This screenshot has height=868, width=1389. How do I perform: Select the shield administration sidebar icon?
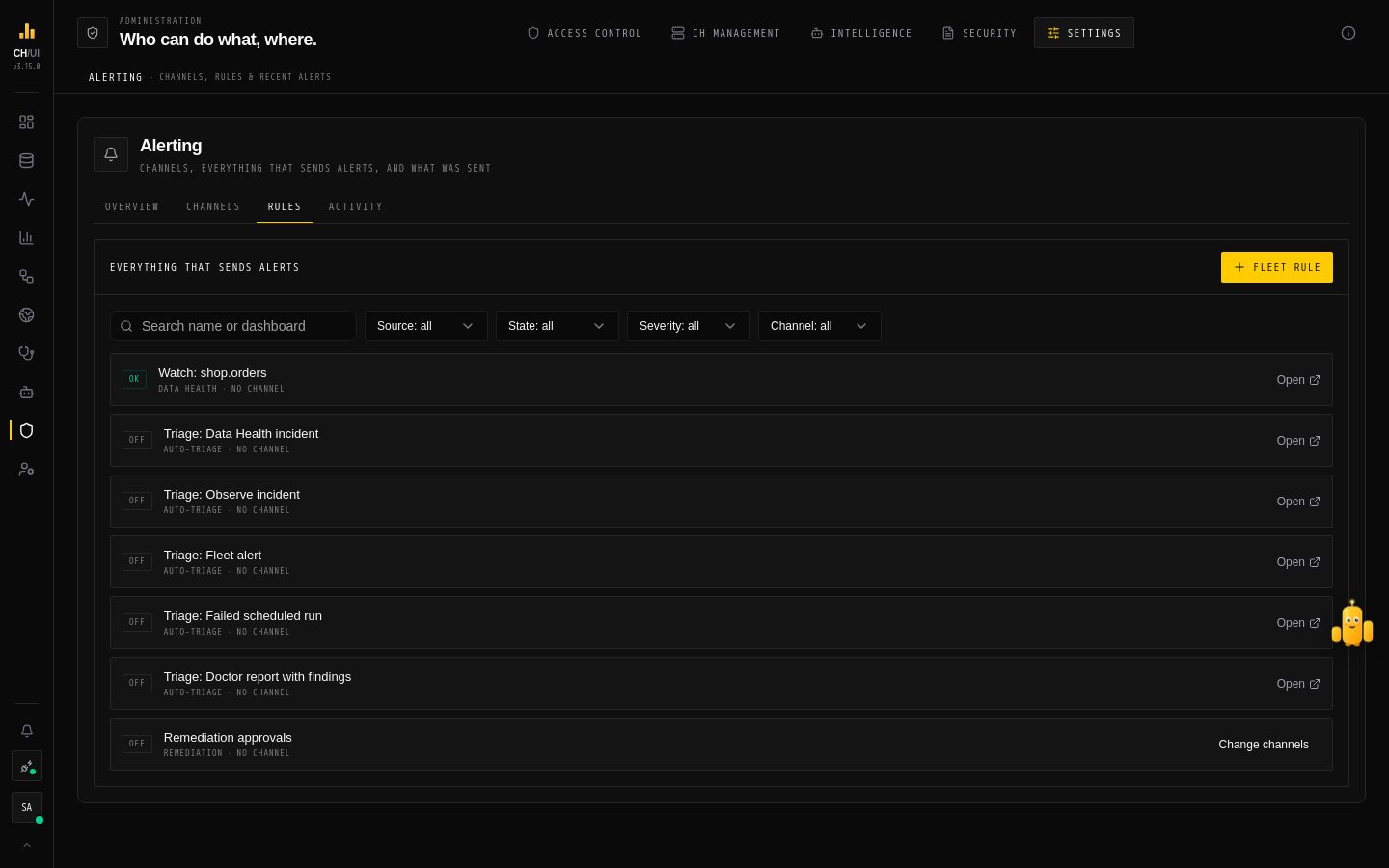click(26, 431)
